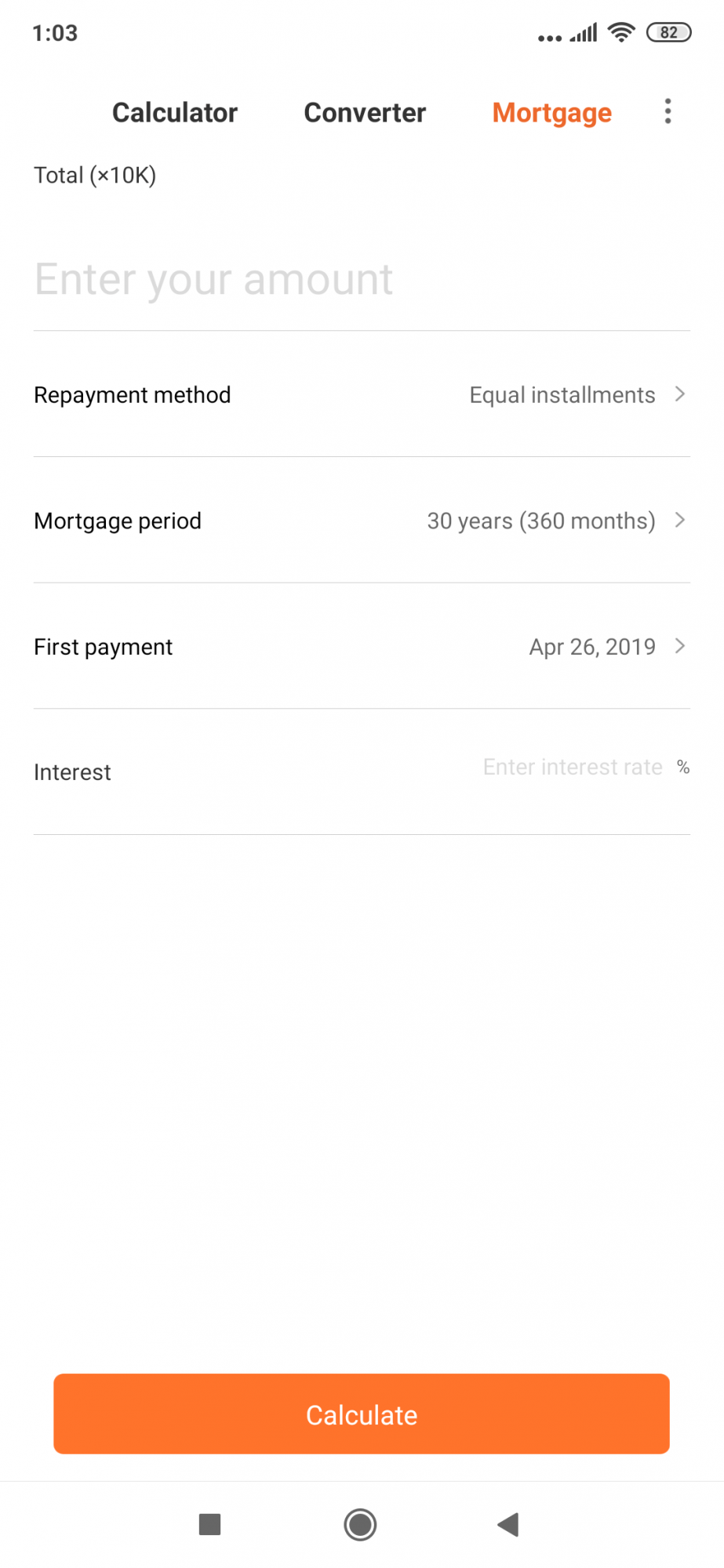Expand the First payment date chevron
The height and width of the screenshot is (1568, 724).
[x=680, y=646]
